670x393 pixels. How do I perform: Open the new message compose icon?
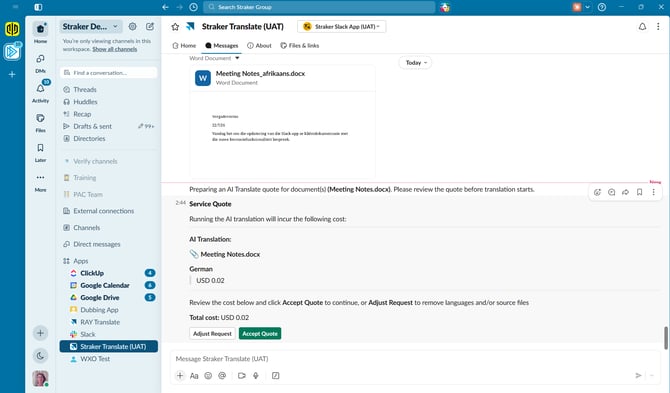click(x=150, y=26)
